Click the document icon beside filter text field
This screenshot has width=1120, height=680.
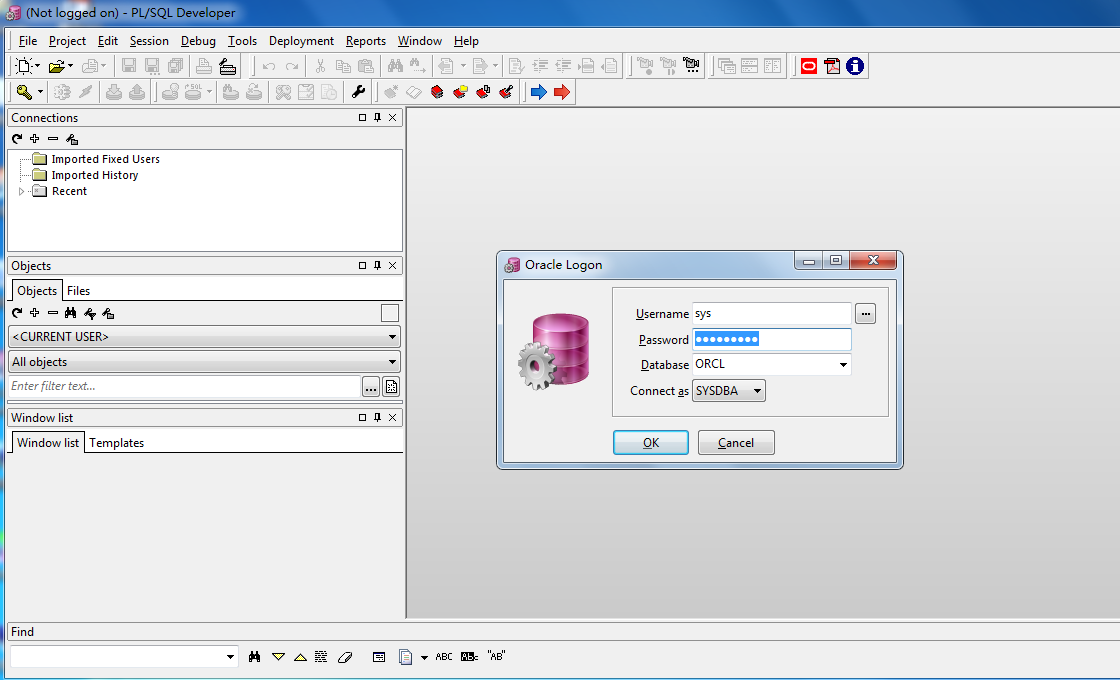(x=391, y=387)
